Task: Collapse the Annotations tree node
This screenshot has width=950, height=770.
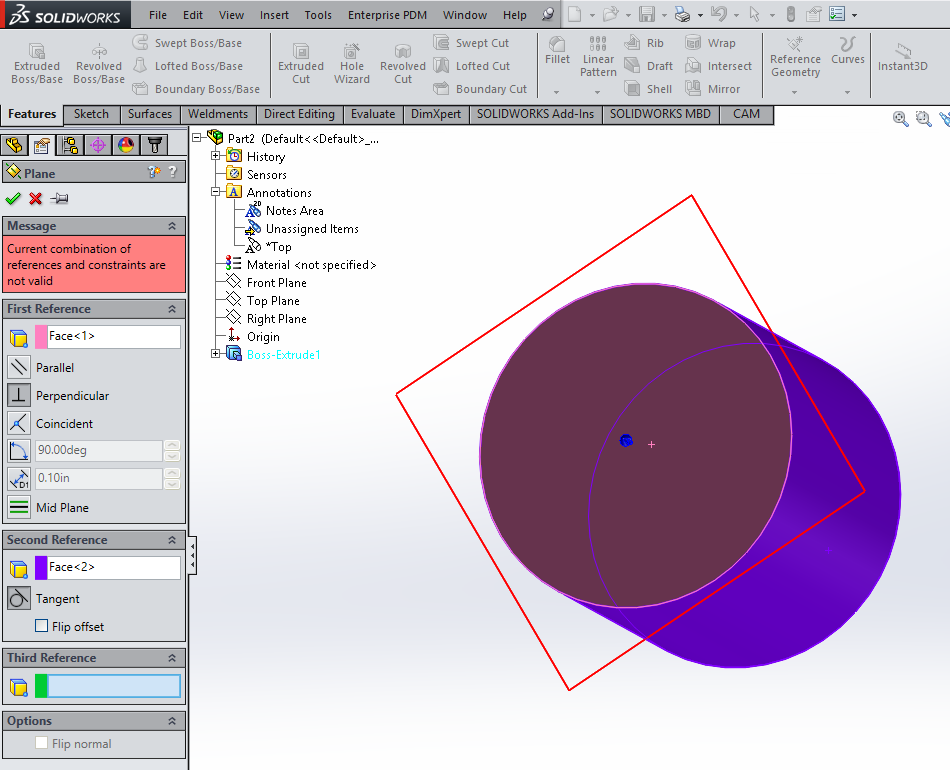Action: pos(216,192)
